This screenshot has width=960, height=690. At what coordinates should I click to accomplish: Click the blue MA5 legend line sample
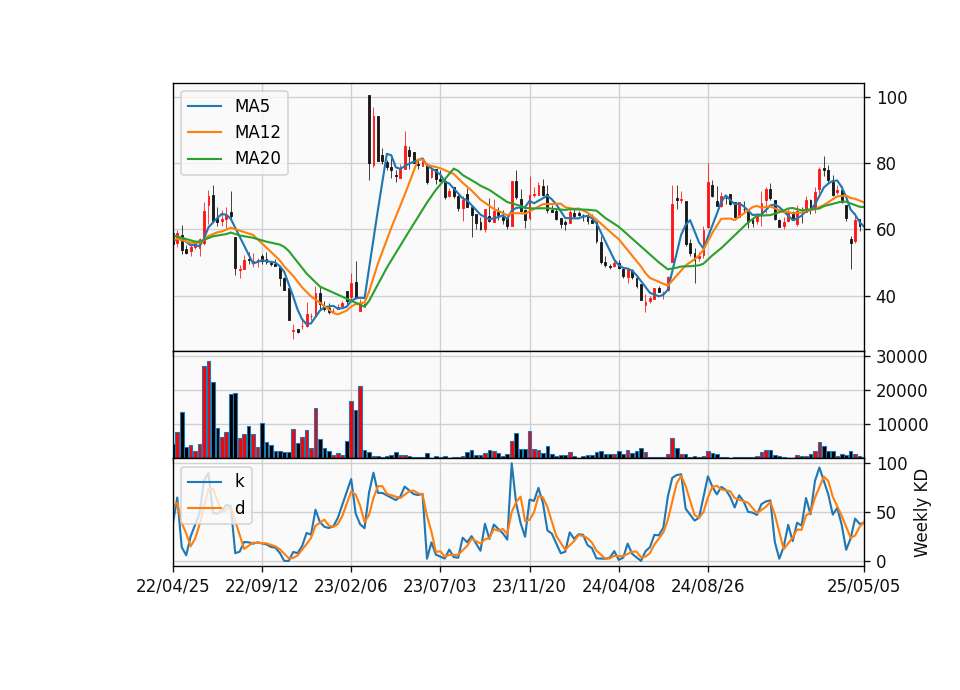(204, 106)
